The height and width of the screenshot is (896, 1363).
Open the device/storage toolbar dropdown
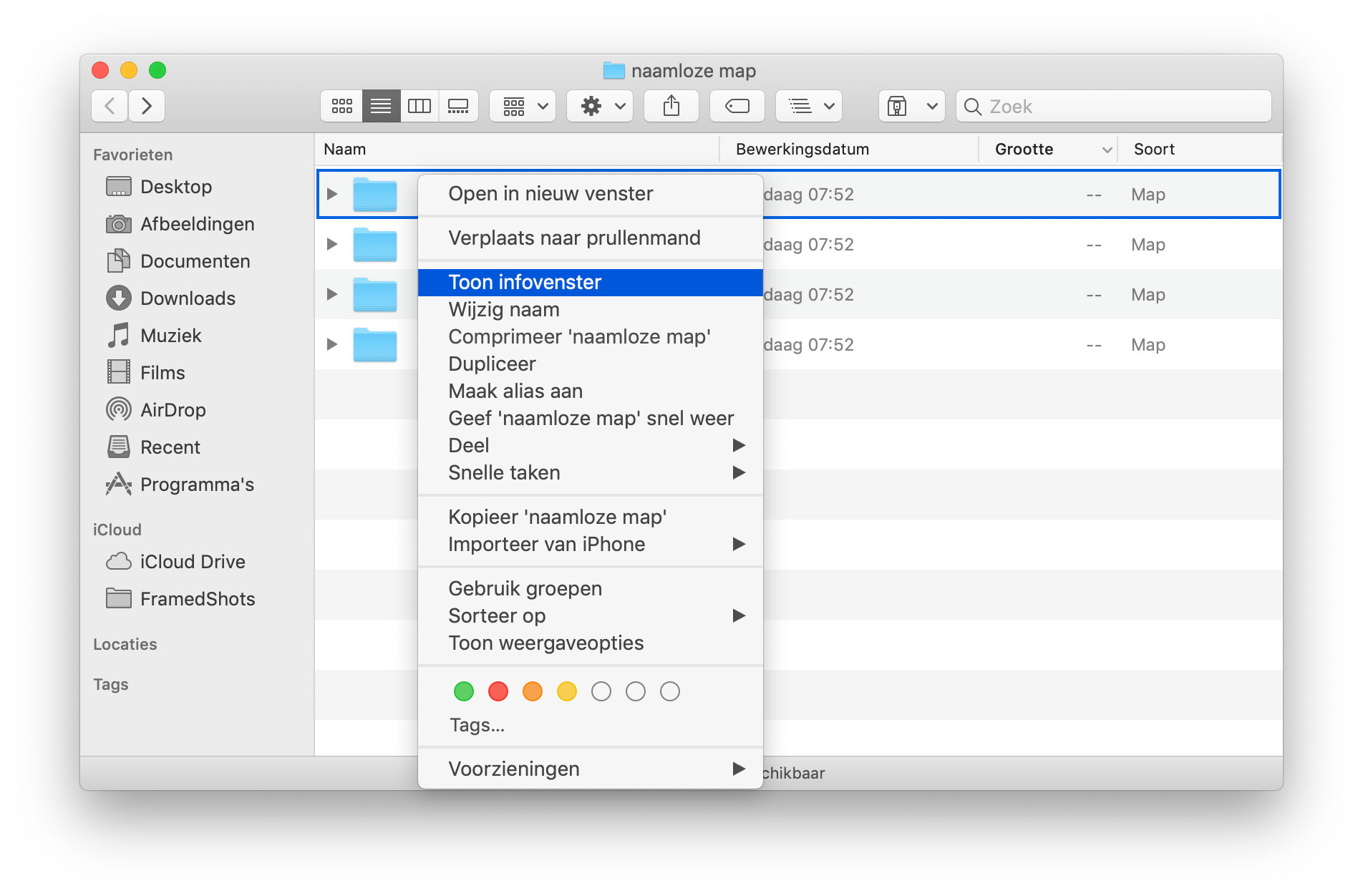click(x=912, y=106)
